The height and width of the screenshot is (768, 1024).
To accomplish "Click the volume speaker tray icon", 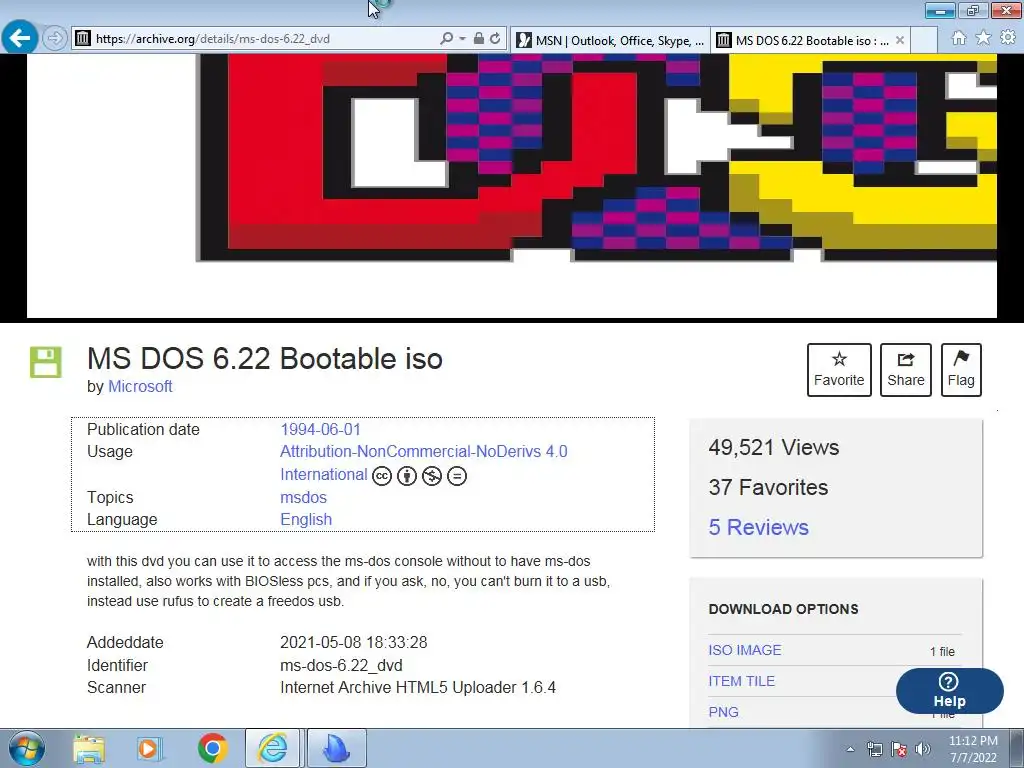I will [923, 749].
